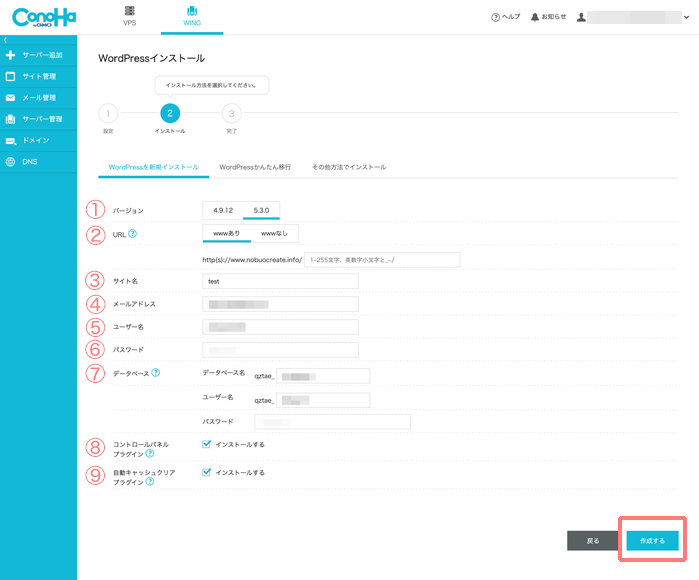Click the メール管理 envelope icon
Image resolution: width=699 pixels, height=580 pixels.
10,98
